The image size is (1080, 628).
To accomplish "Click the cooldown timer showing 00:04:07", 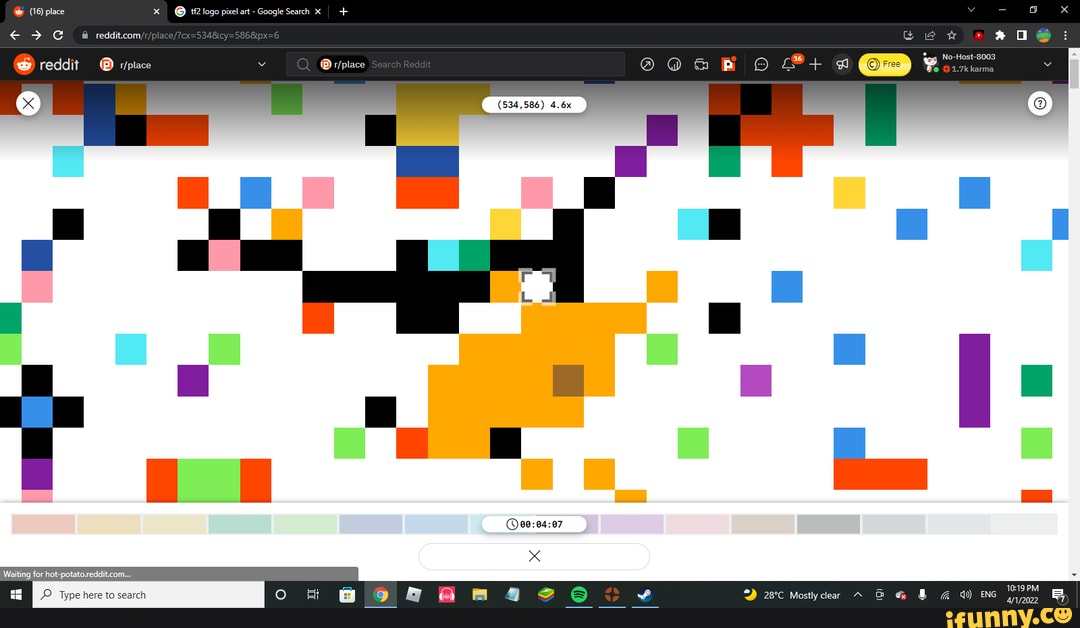I will tap(534, 523).
